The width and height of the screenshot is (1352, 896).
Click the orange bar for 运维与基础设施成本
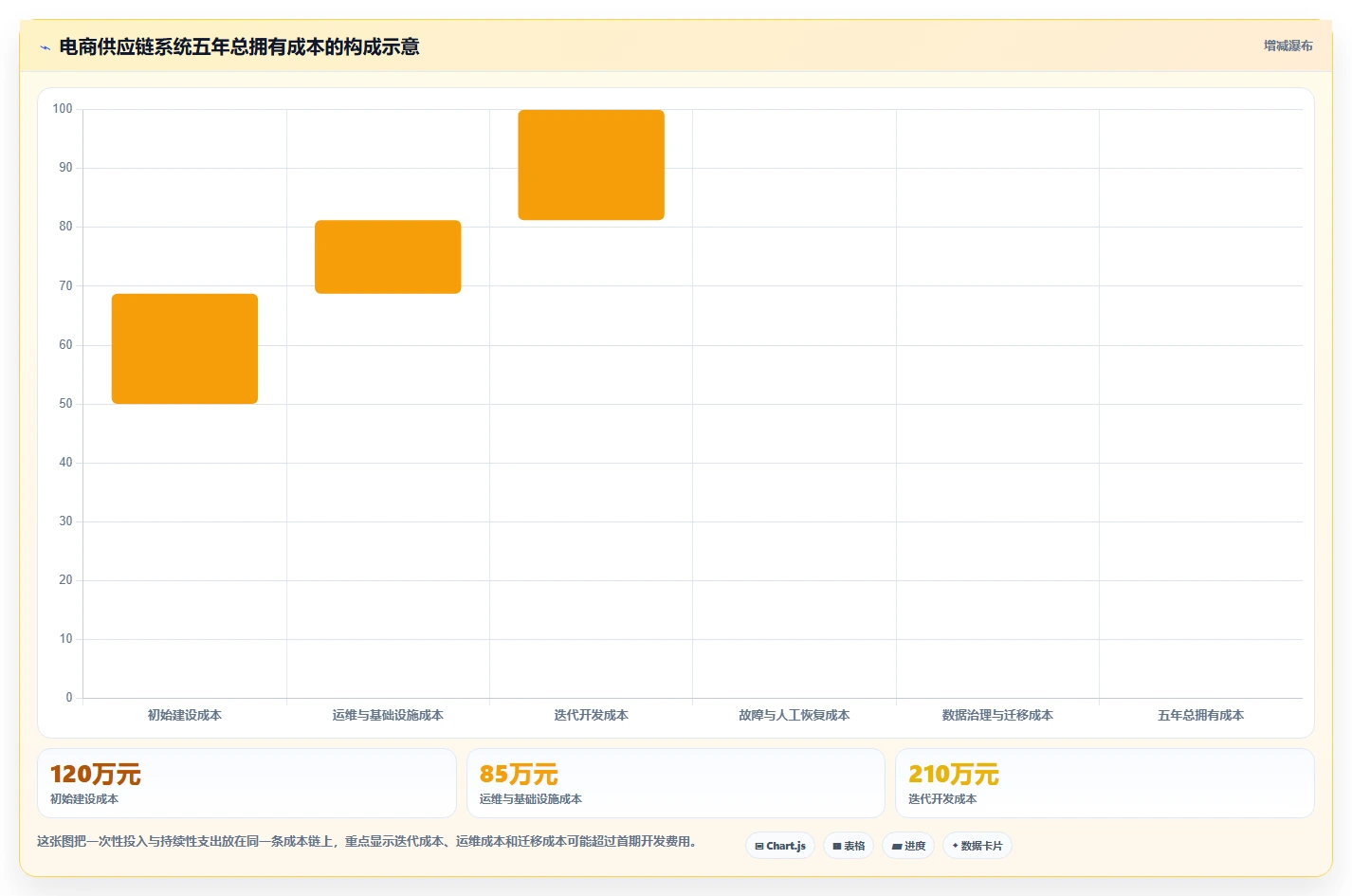pyautogui.click(x=388, y=257)
